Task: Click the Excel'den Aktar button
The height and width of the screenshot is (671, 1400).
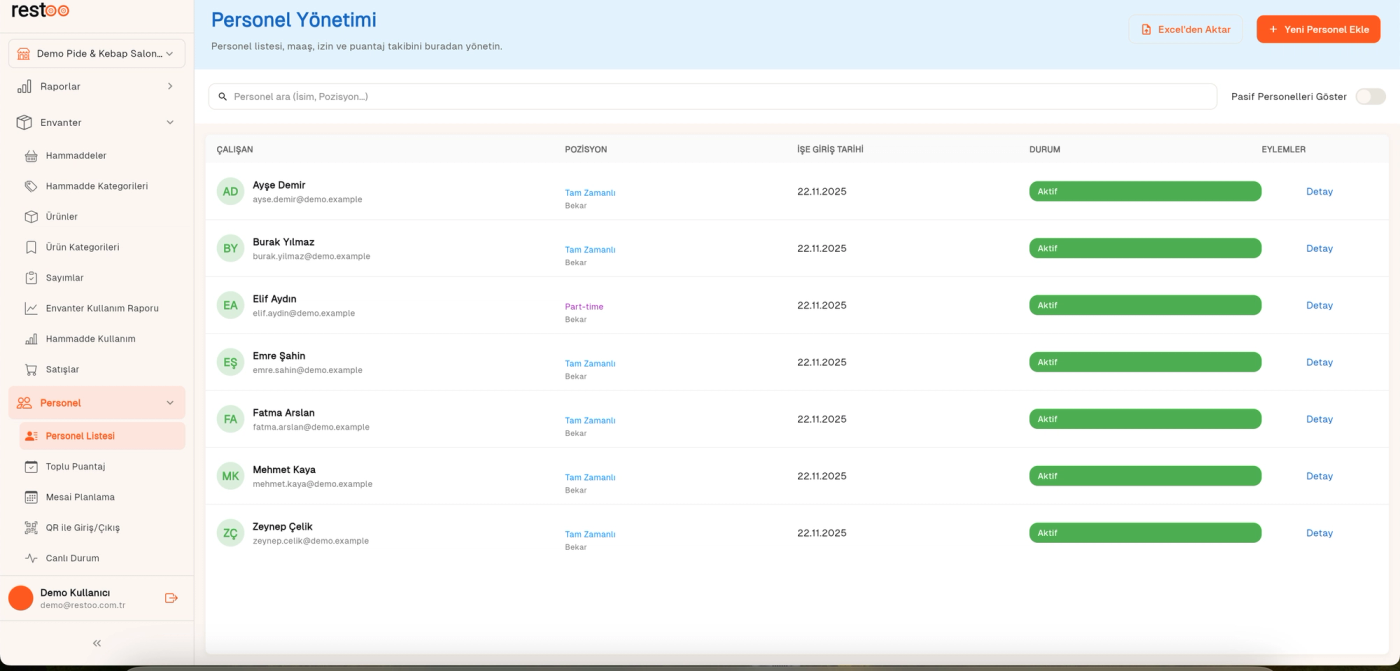Action: click(1186, 30)
